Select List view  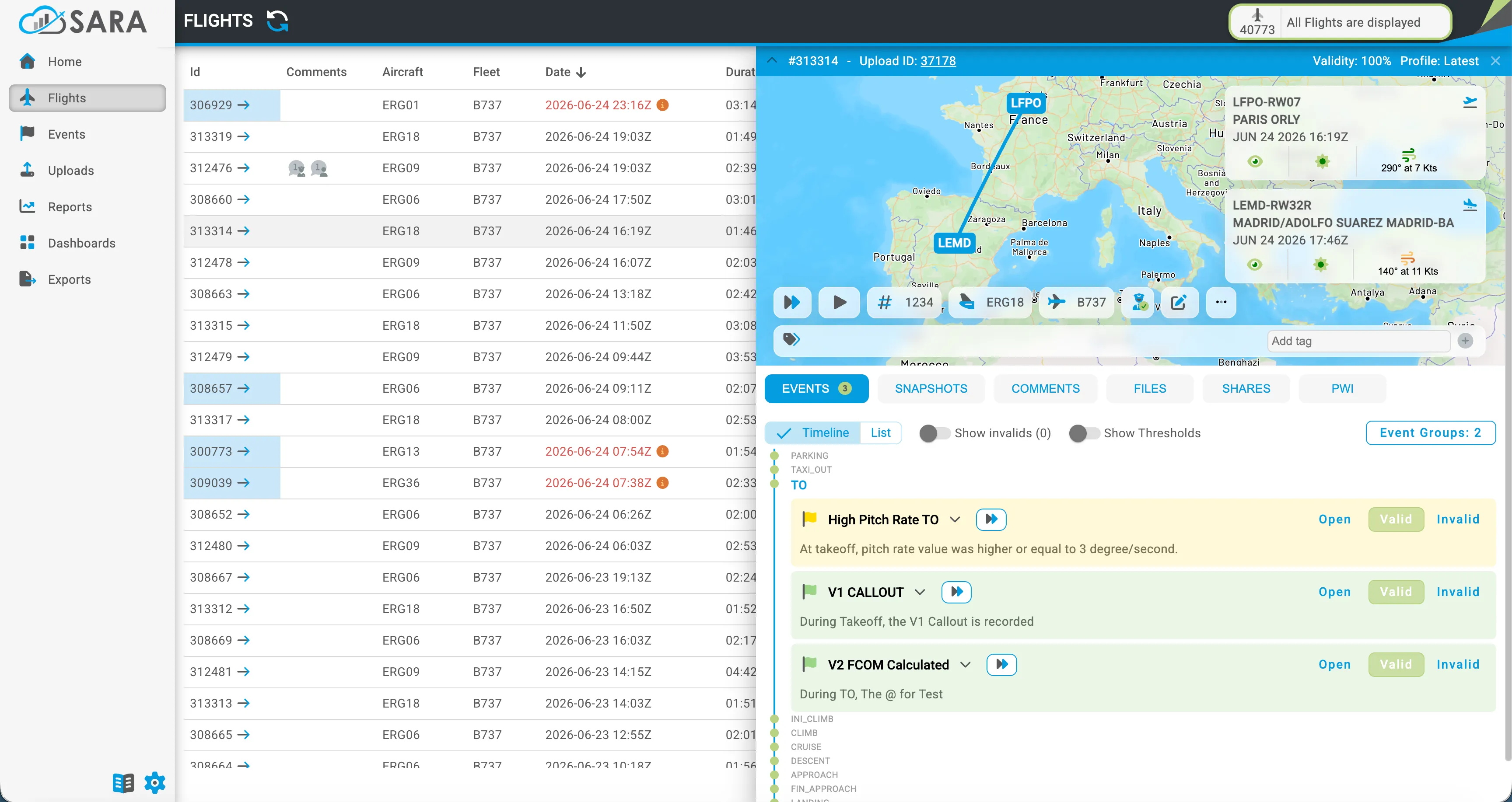(880, 433)
